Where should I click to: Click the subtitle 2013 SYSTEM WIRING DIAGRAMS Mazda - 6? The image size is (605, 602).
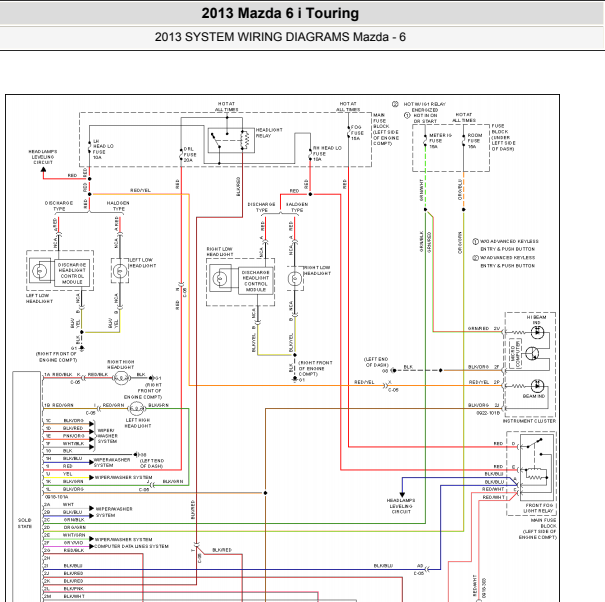coord(280,37)
